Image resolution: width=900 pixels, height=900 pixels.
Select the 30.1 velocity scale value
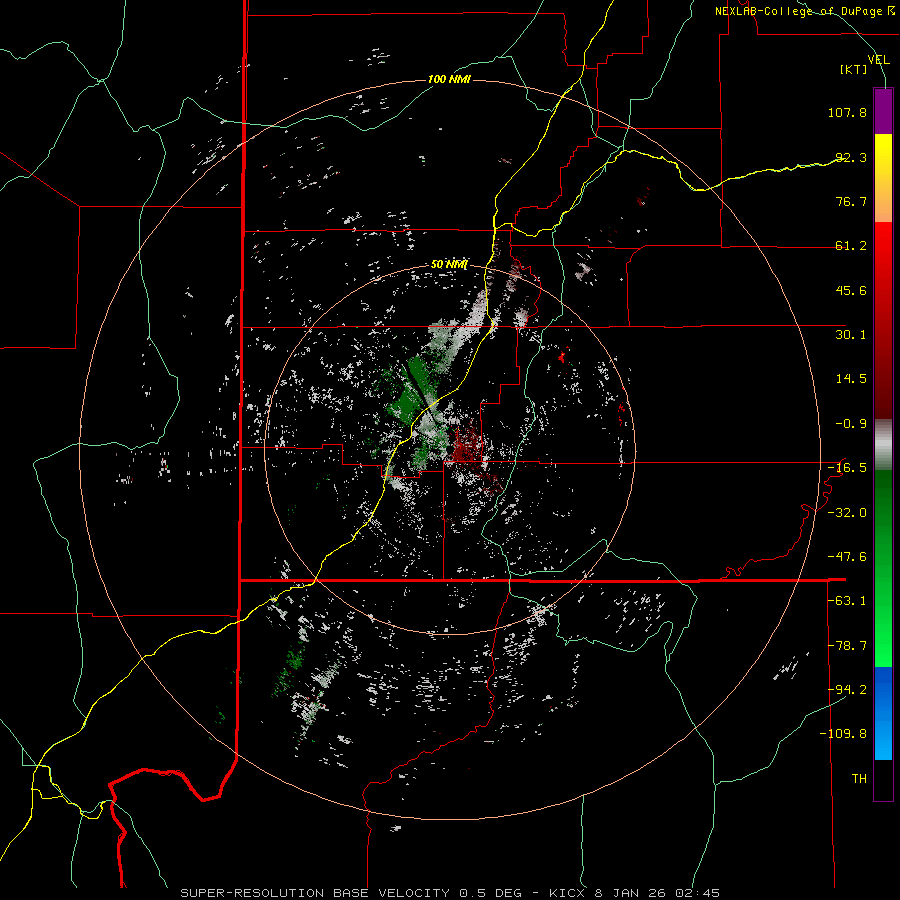pyautogui.click(x=851, y=335)
